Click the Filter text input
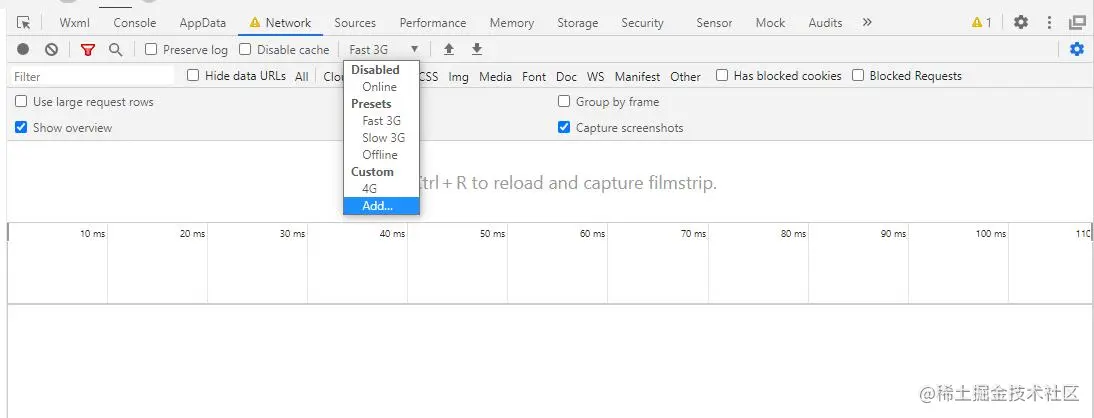The width and height of the screenshot is (1094, 418). [92, 76]
